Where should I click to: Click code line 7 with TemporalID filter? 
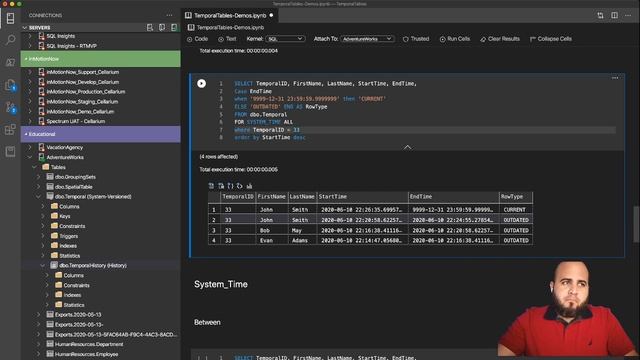[424, 130]
